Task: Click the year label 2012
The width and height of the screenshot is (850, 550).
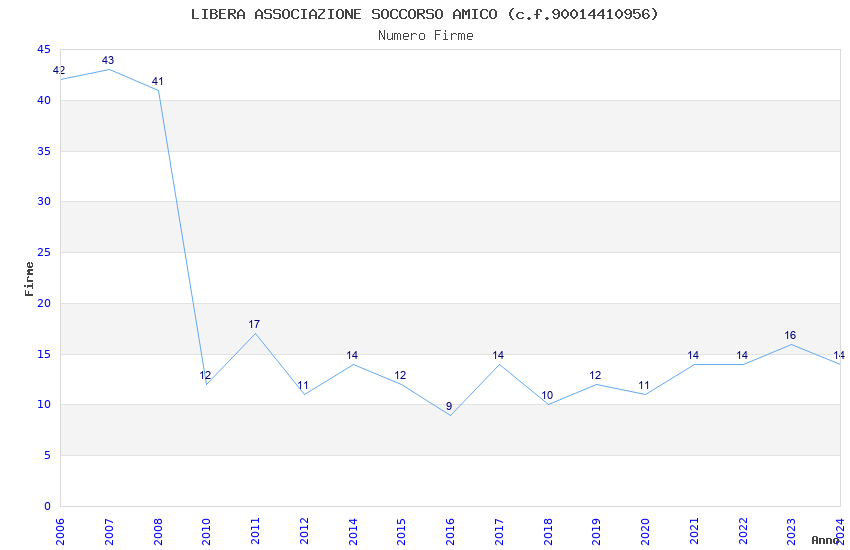Action: click(304, 532)
